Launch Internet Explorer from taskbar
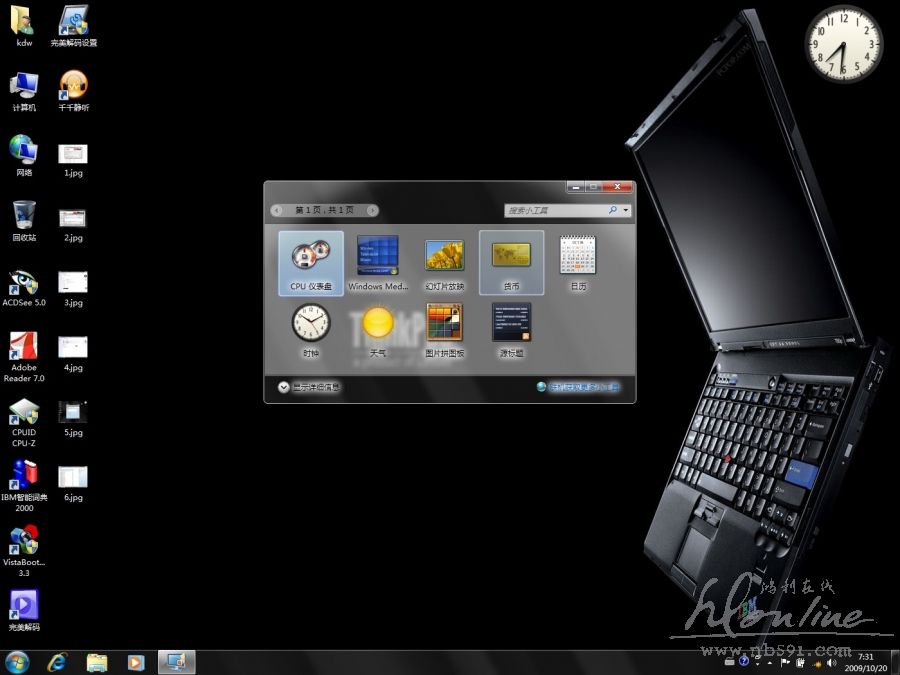The height and width of the screenshot is (675, 900). pos(57,662)
